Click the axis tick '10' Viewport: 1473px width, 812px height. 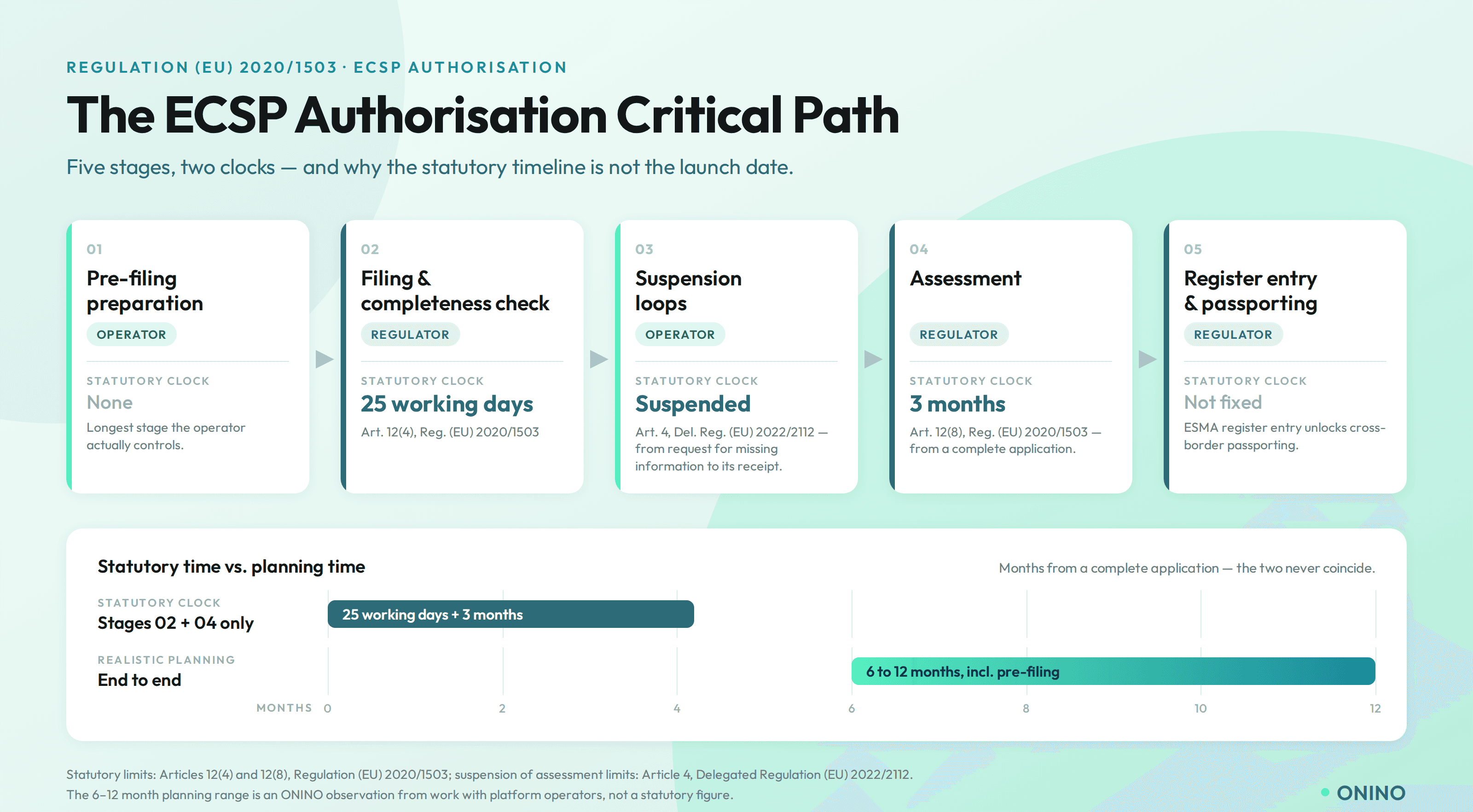(x=1200, y=708)
